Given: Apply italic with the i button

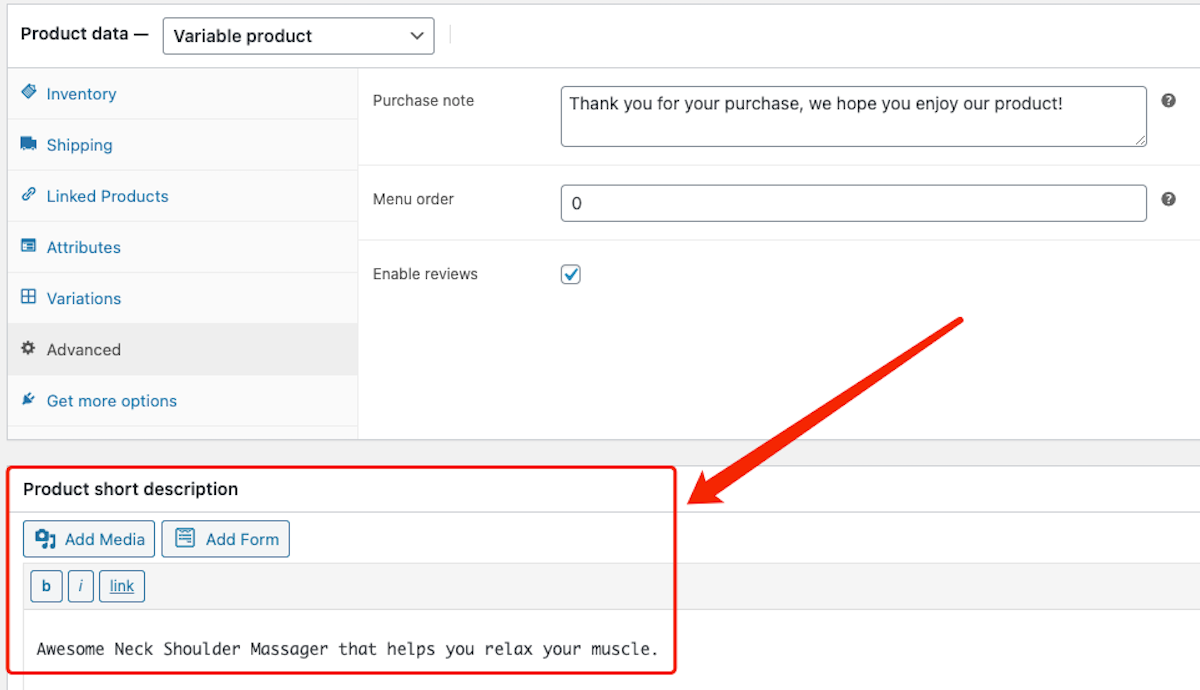Looking at the screenshot, I should pyautogui.click(x=80, y=586).
